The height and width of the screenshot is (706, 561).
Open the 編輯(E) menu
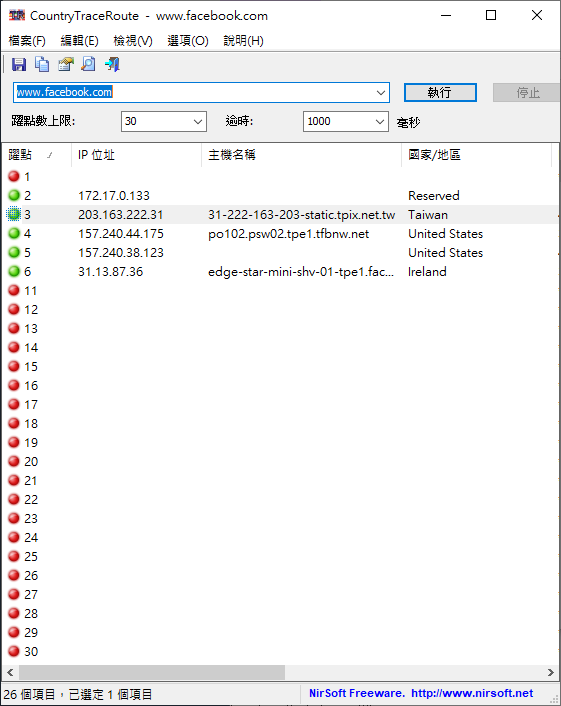click(x=80, y=41)
